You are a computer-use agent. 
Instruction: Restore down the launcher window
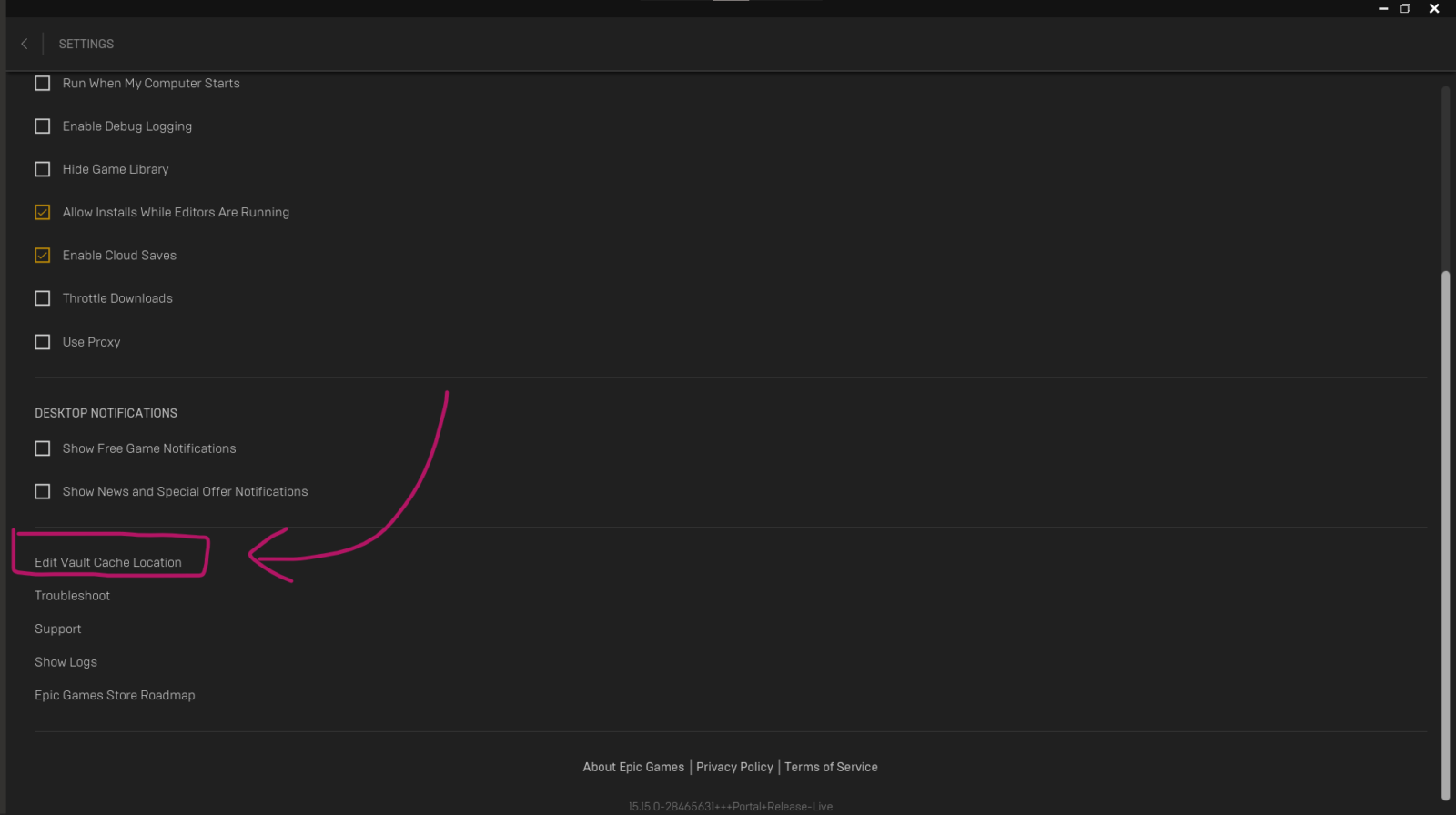1405,8
